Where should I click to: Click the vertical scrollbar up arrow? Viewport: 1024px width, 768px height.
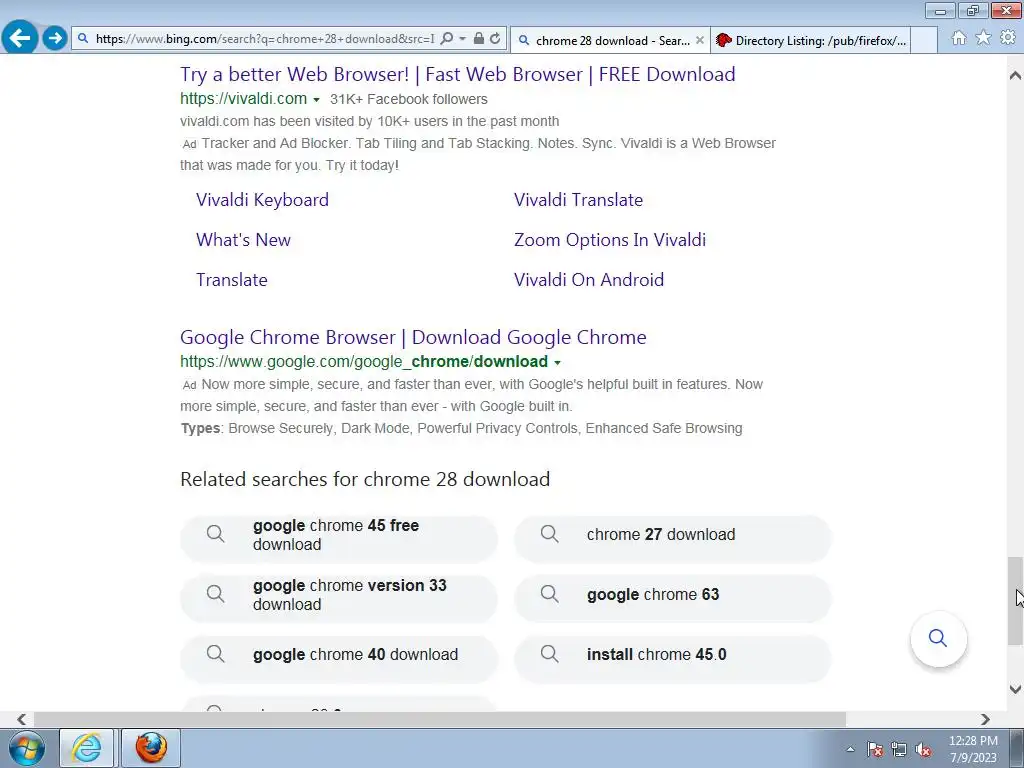1015,75
